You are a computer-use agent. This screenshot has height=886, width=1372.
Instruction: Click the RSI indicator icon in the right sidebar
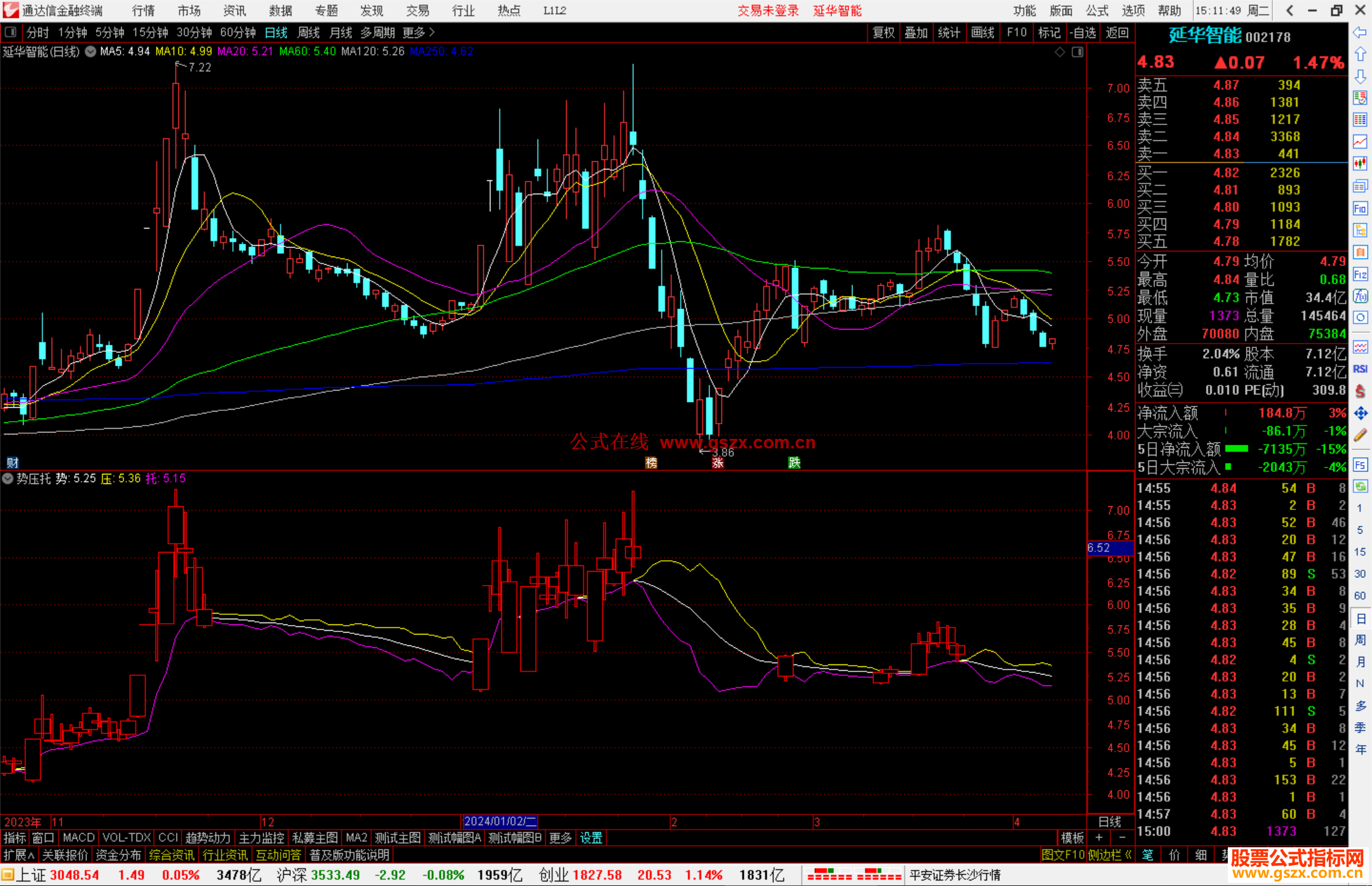click(1360, 369)
